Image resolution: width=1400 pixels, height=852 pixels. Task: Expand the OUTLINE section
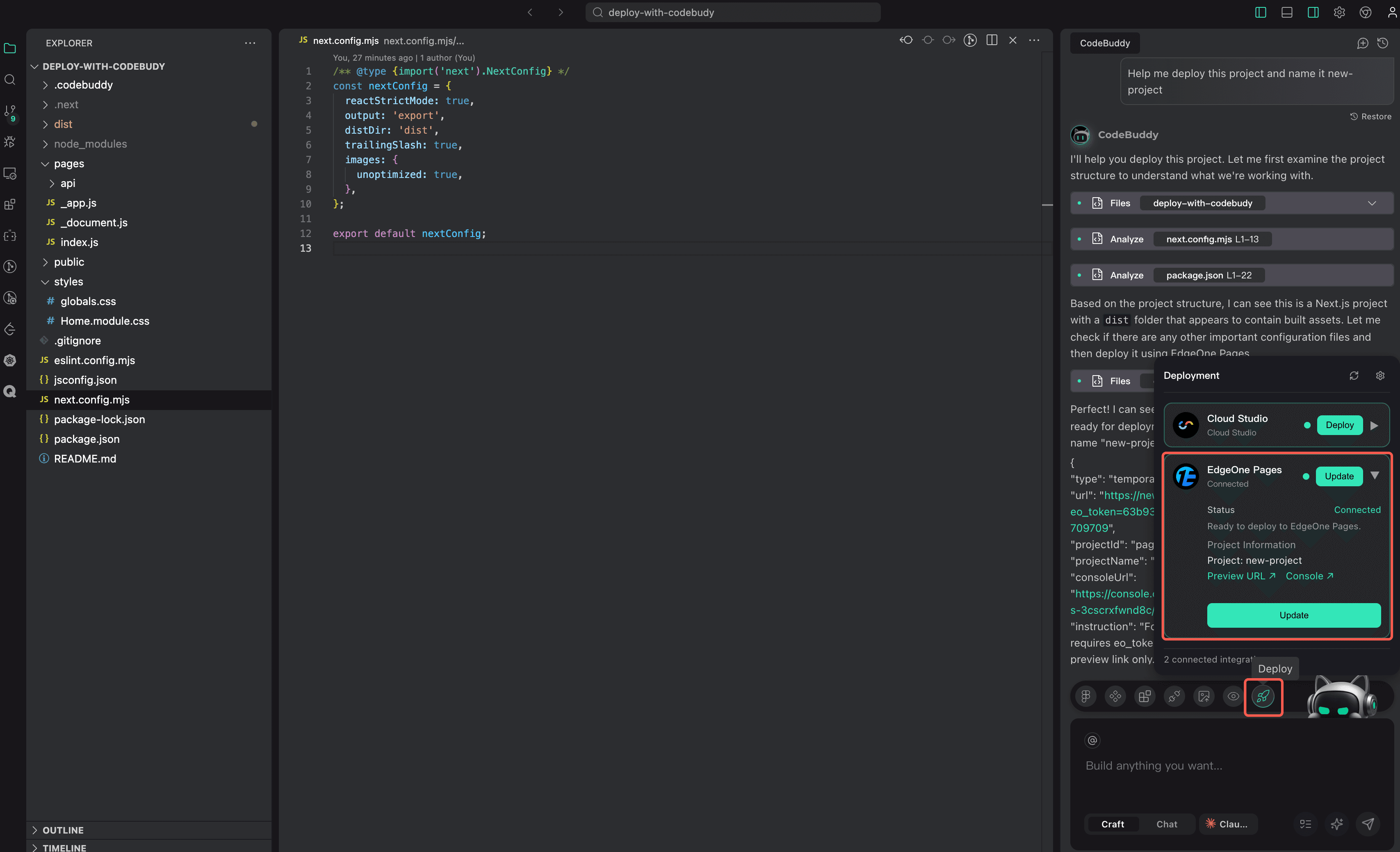[35, 830]
